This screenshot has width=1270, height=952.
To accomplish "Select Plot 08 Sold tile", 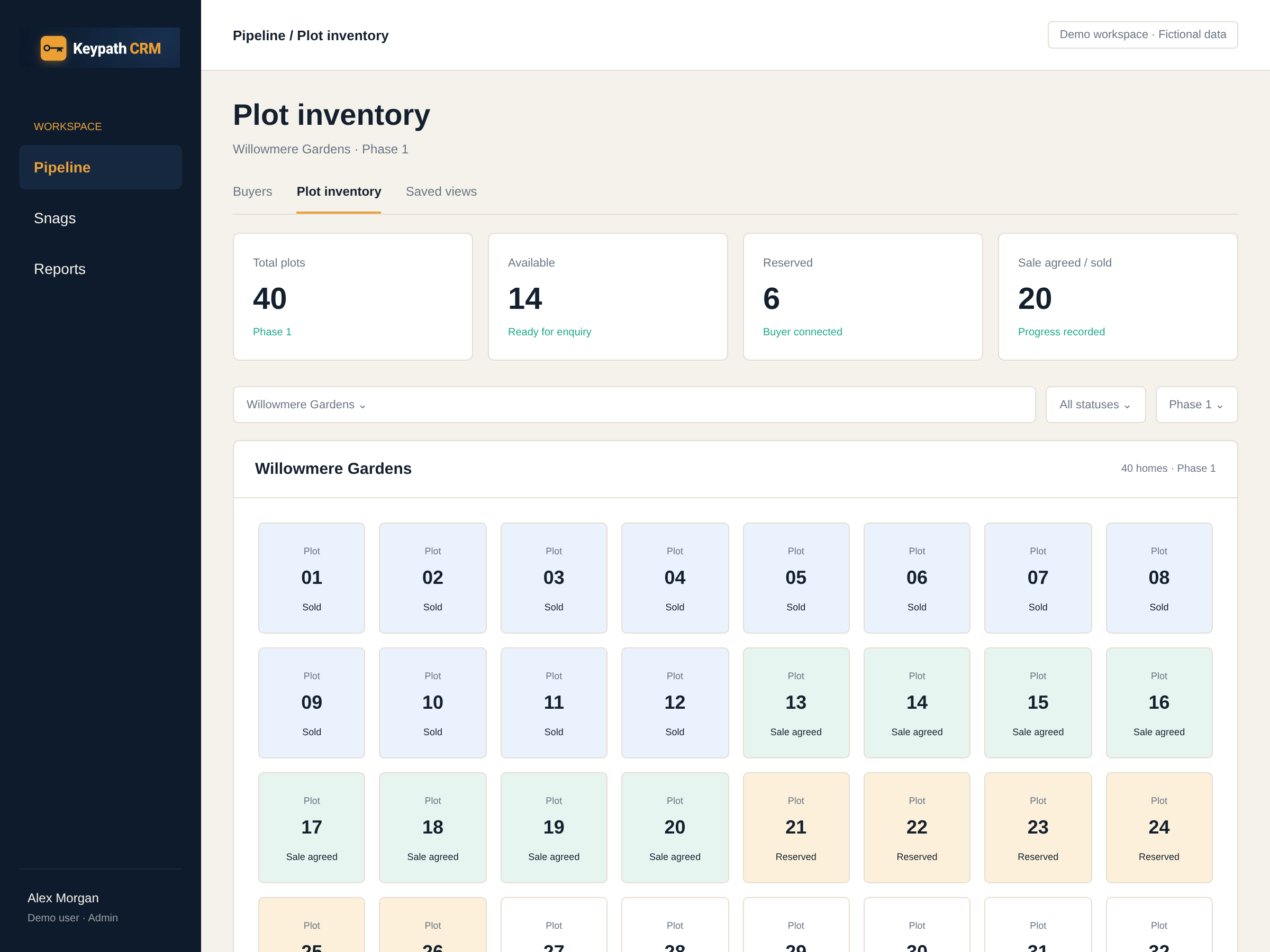I will pyautogui.click(x=1159, y=578).
